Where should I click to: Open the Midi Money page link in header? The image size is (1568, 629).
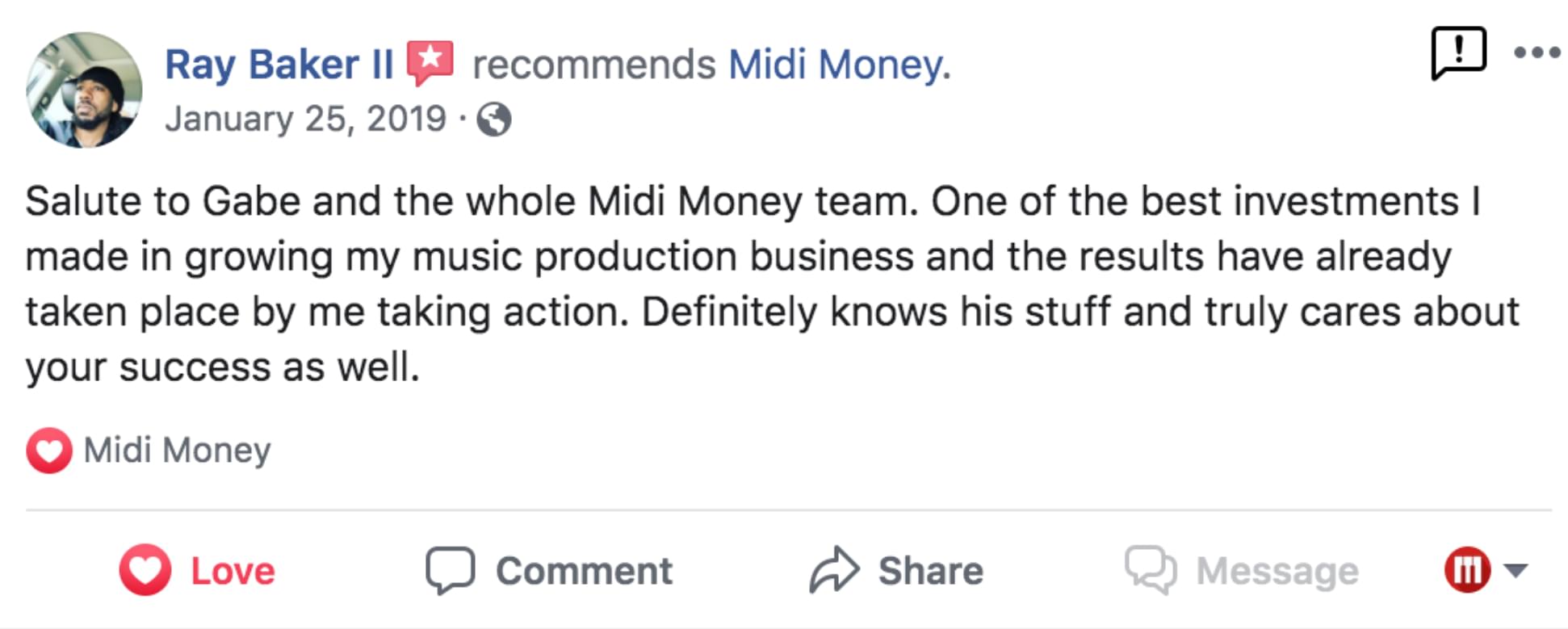[x=838, y=65]
